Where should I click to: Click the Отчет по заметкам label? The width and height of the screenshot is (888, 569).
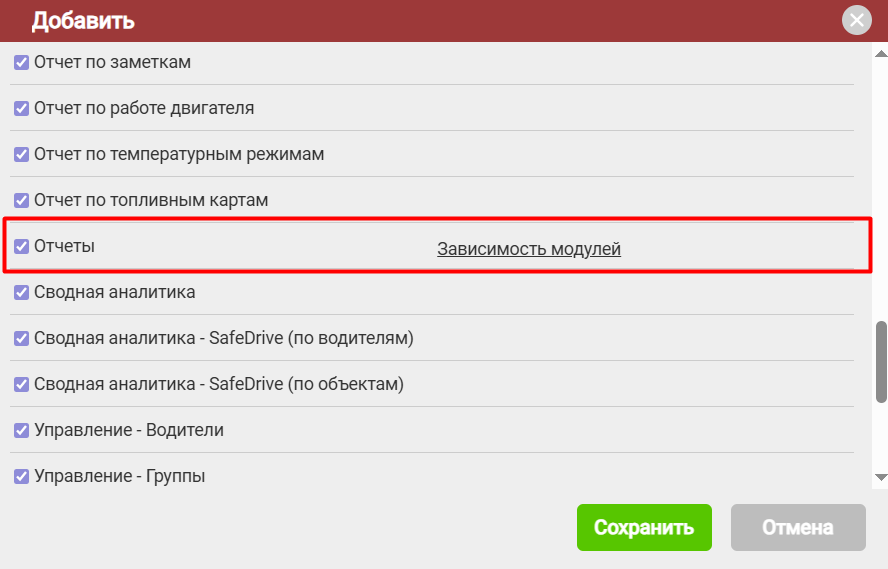[x=112, y=63]
